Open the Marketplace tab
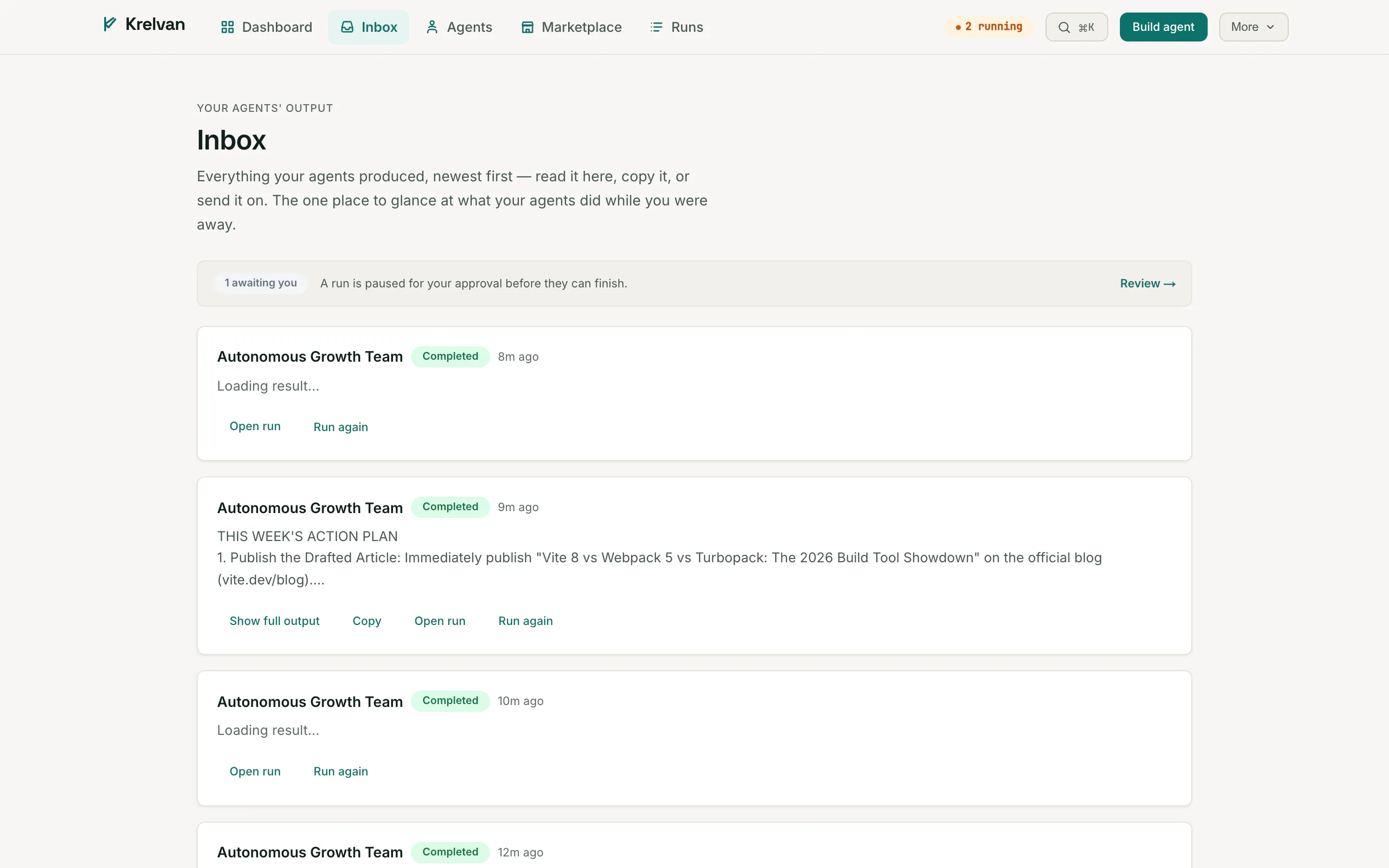1389x868 pixels. tap(572, 27)
